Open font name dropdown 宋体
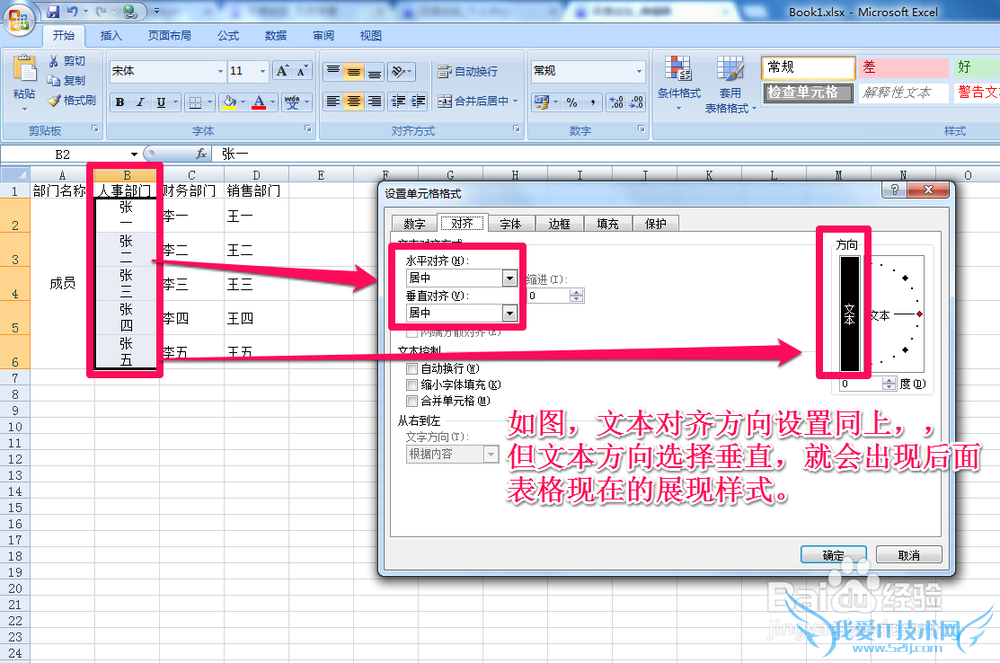 pyautogui.click(x=220, y=71)
